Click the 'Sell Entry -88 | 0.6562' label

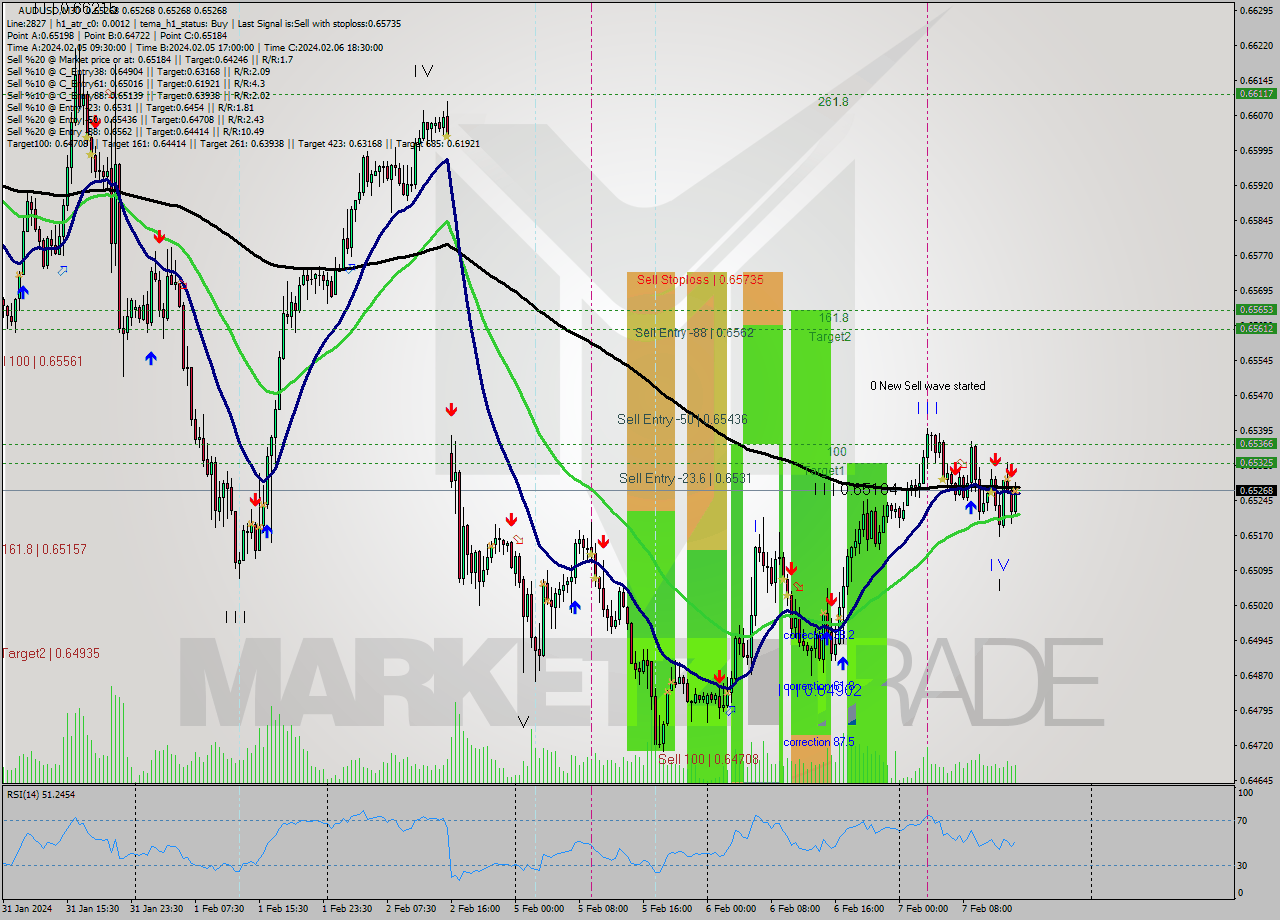tap(694, 333)
